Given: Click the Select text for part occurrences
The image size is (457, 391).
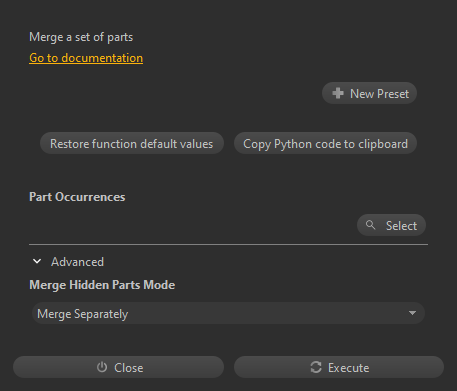Looking at the screenshot, I should click(x=401, y=226).
